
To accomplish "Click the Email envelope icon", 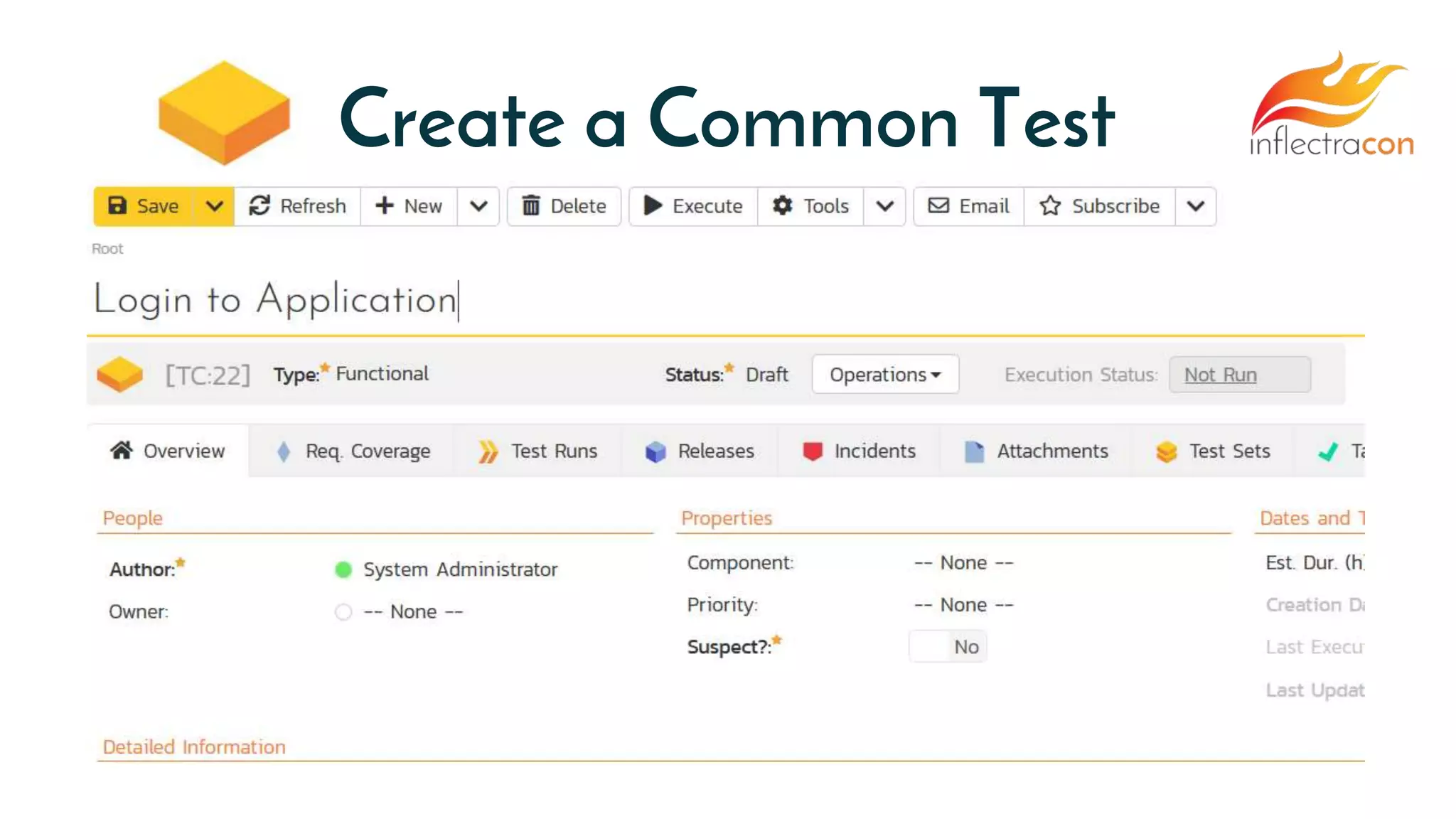I will 938,206.
